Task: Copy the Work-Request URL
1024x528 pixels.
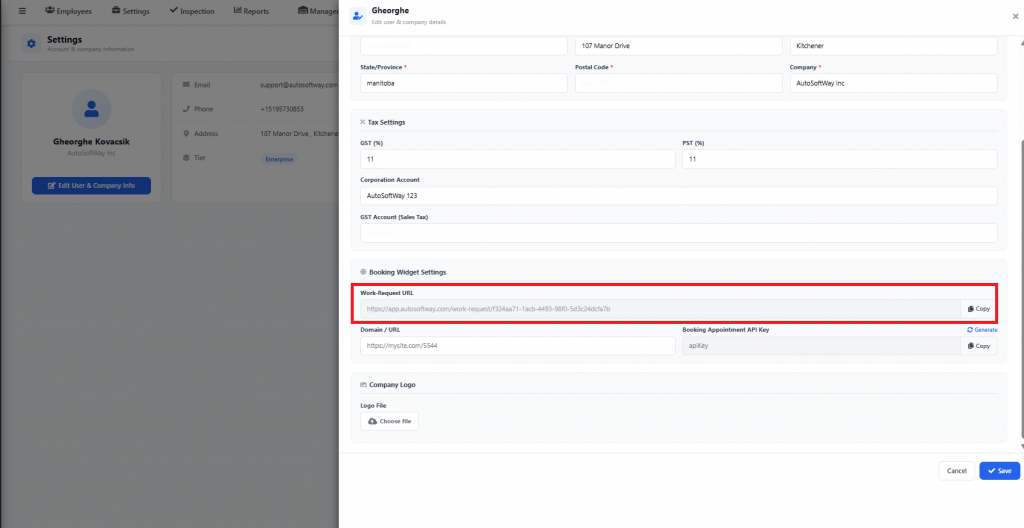Action: 978,309
